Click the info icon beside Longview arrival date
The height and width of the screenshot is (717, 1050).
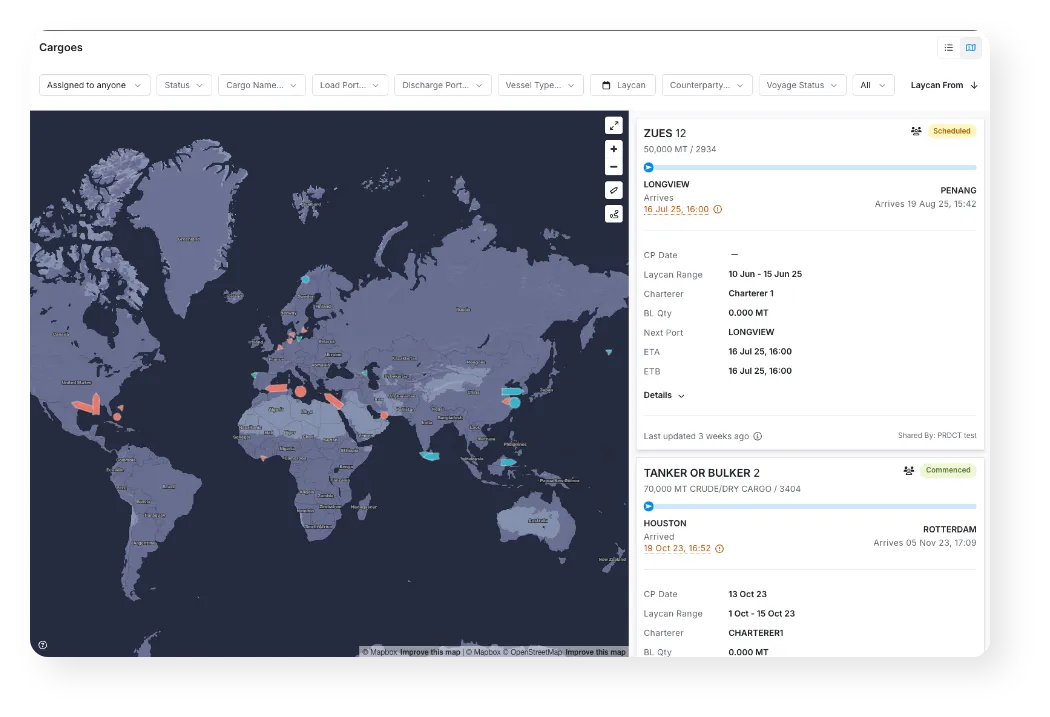coord(718,210)
